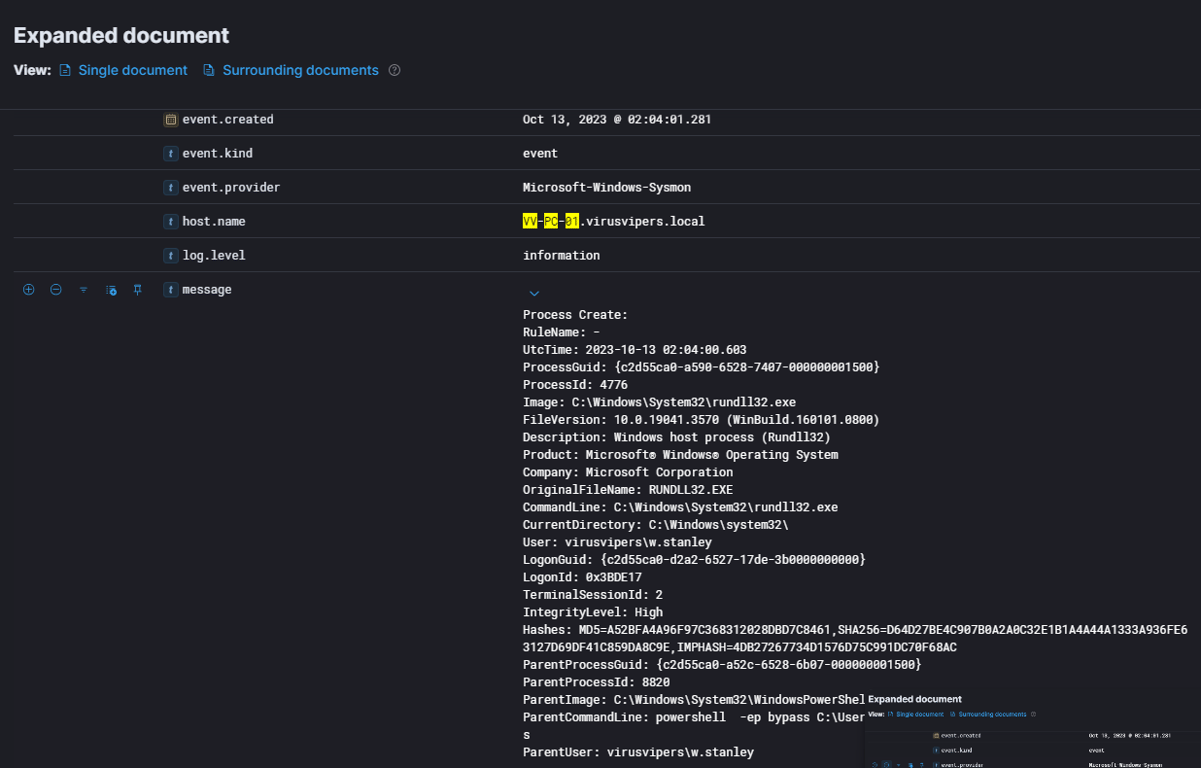The height and width of the screenshot is (768, 1201).
Task: Click the filter for value plus icon on message row
Action: tap(29, 290)
